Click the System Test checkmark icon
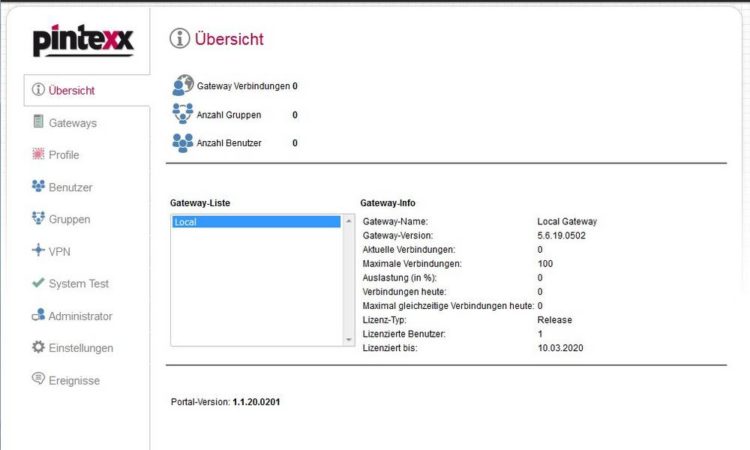750x450 pixels. 38,283
